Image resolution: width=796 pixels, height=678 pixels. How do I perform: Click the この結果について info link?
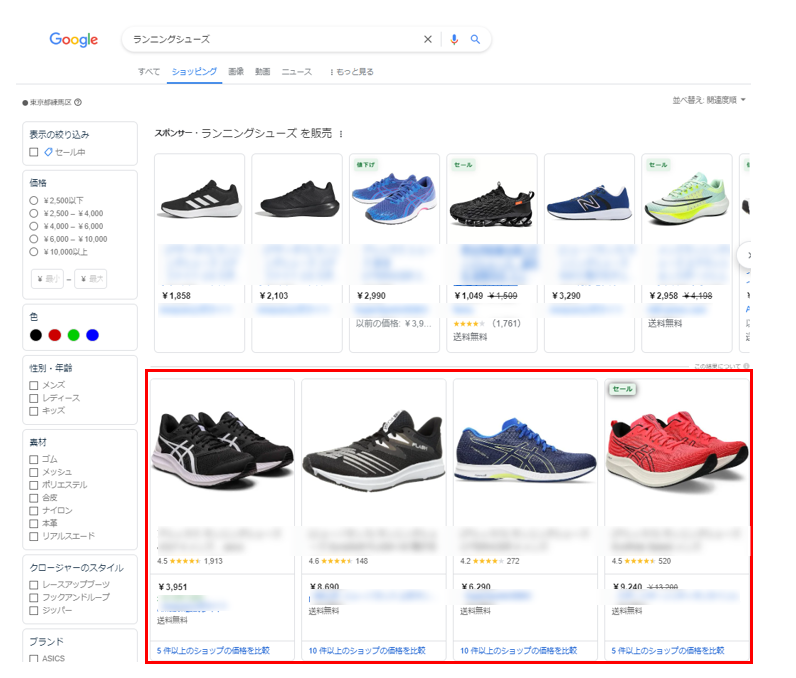(x=721, y=366)
